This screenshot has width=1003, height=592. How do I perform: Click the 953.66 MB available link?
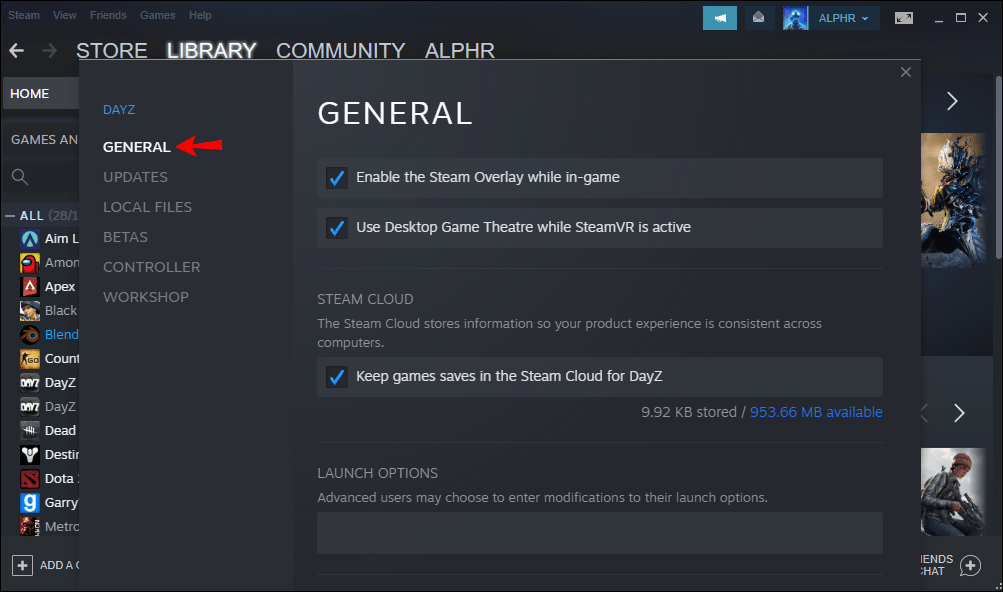(816, 412)
